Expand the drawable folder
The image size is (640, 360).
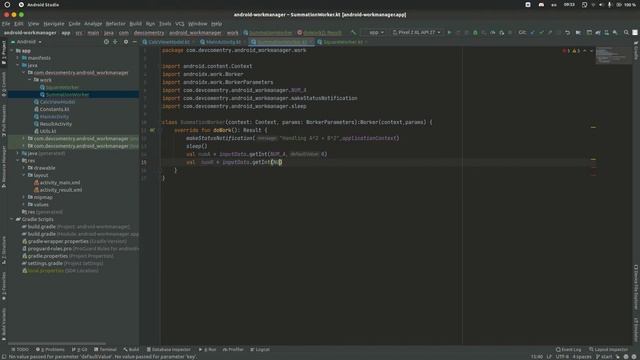(x=24, y=168)
